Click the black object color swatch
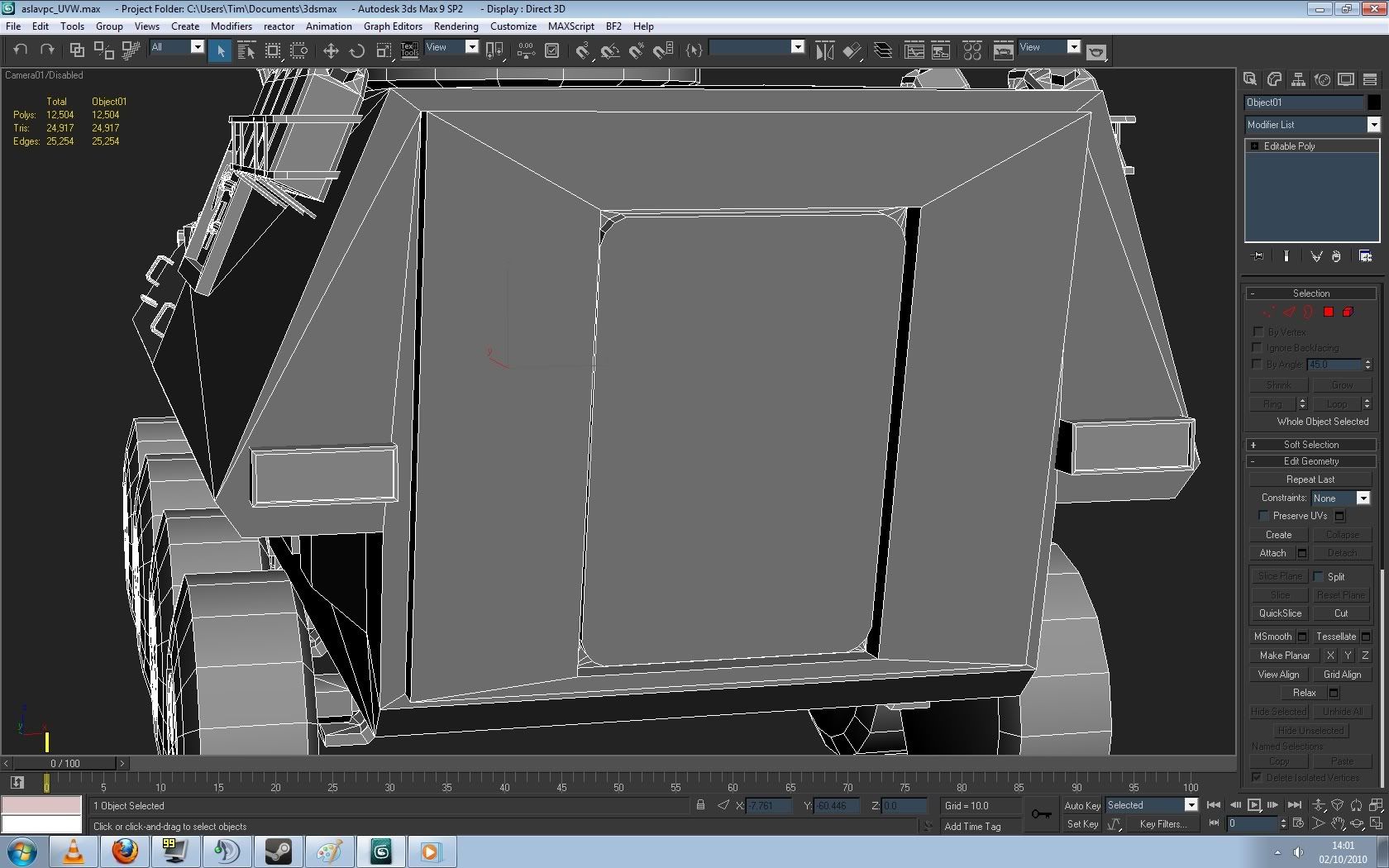The image size is (1389, 868). point(1373,103)
